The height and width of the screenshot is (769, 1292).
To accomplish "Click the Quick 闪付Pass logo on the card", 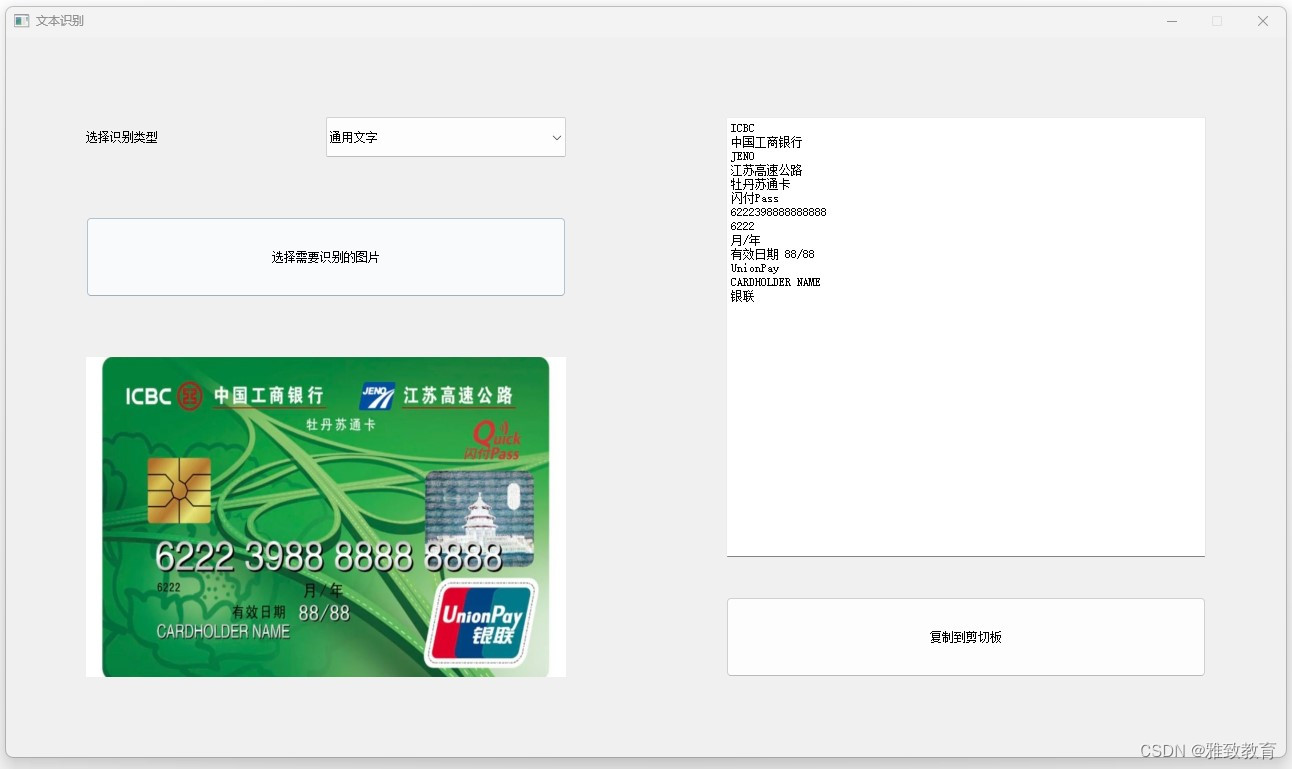I will (x=498, y=442).
